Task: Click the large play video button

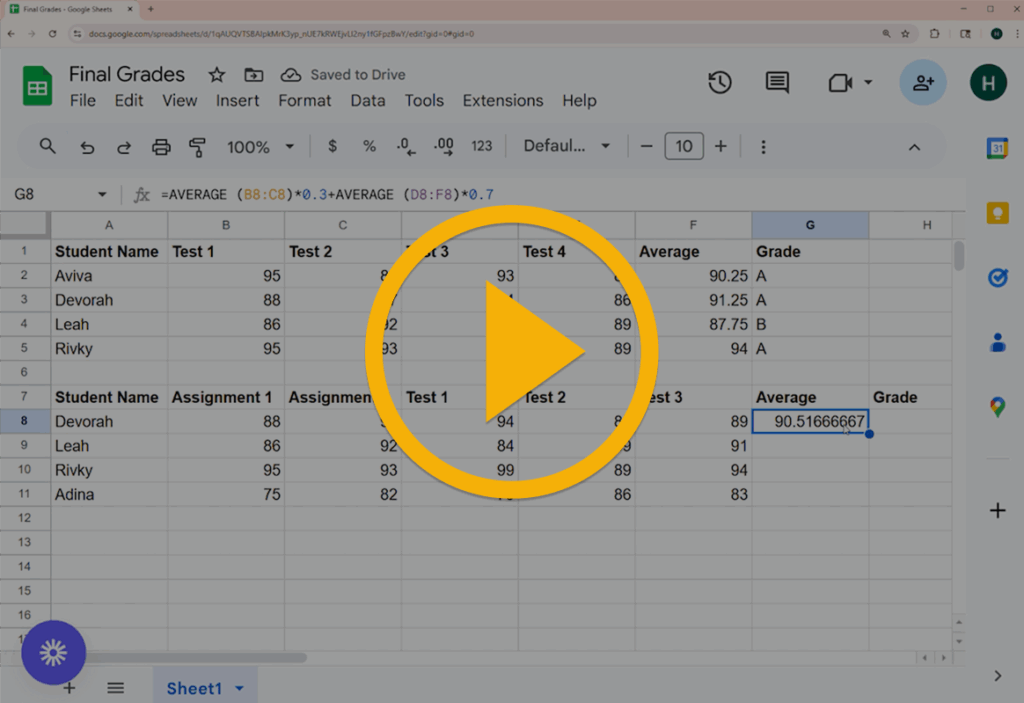Action: (511, 352)
